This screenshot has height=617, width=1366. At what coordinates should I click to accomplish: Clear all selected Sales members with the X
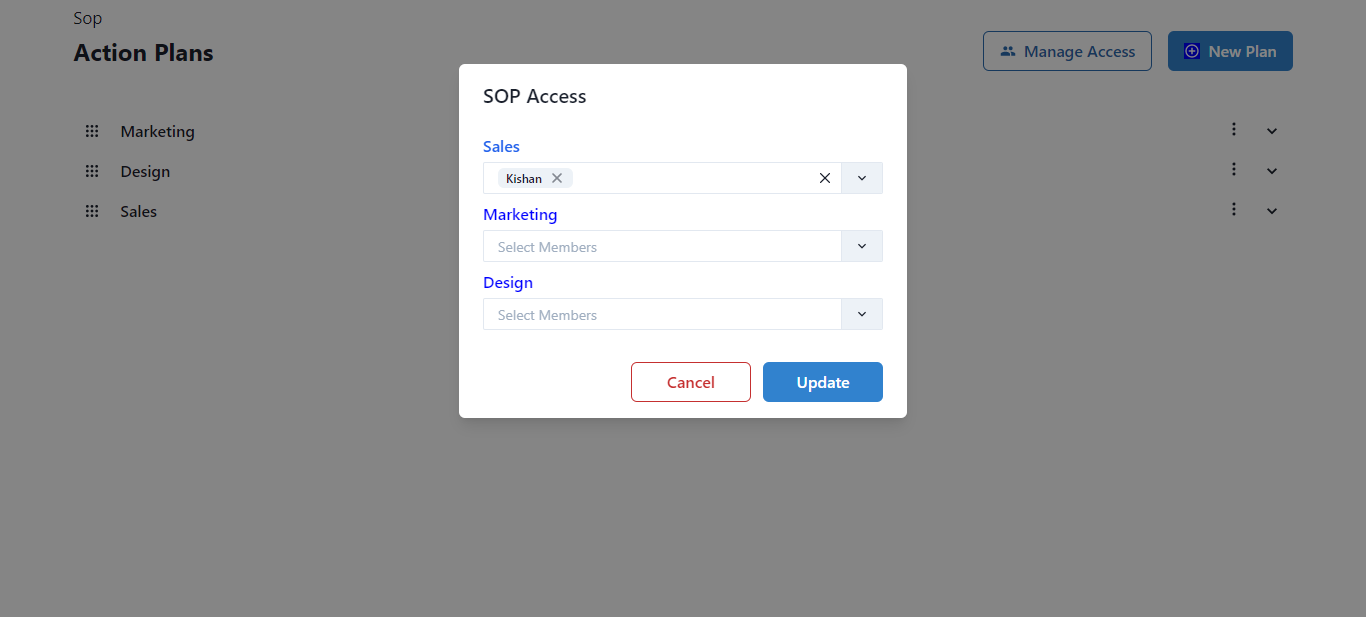point(824,177)
